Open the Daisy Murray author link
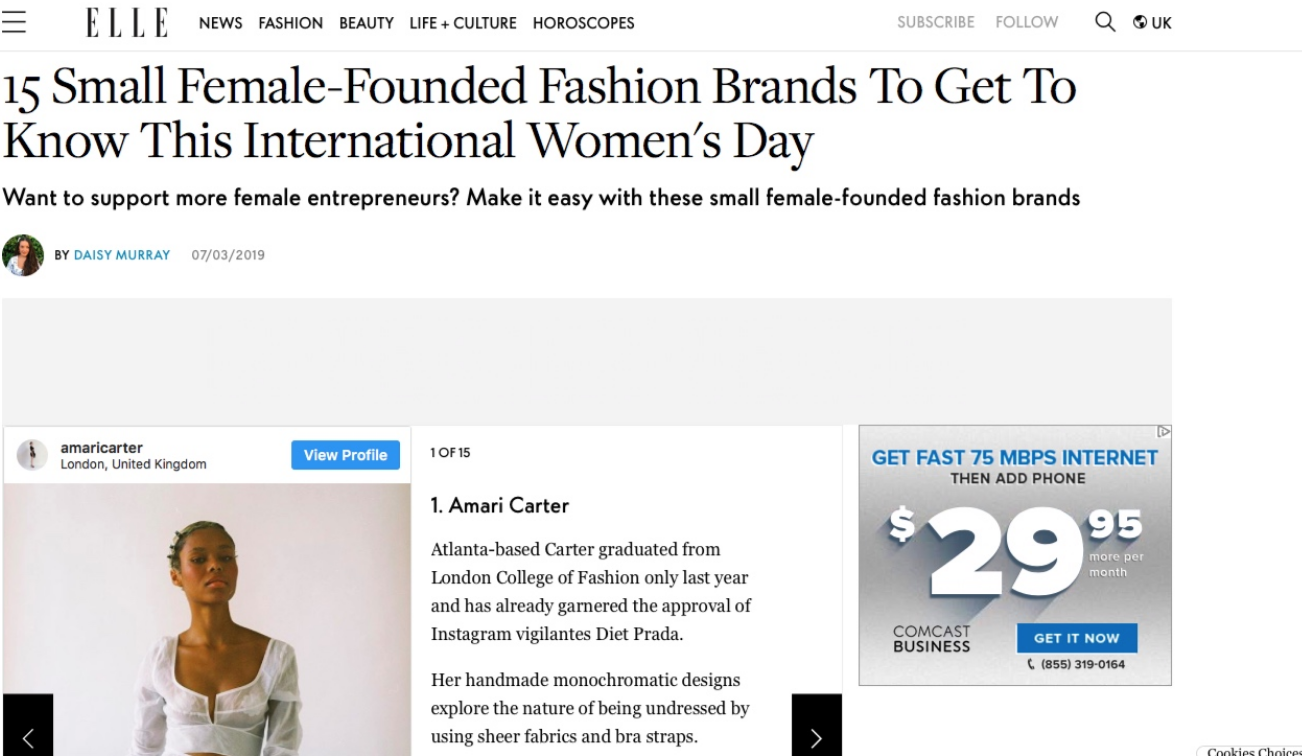Image resolution: width=1302 pixels, height=756 pixels. click(120, 255)
